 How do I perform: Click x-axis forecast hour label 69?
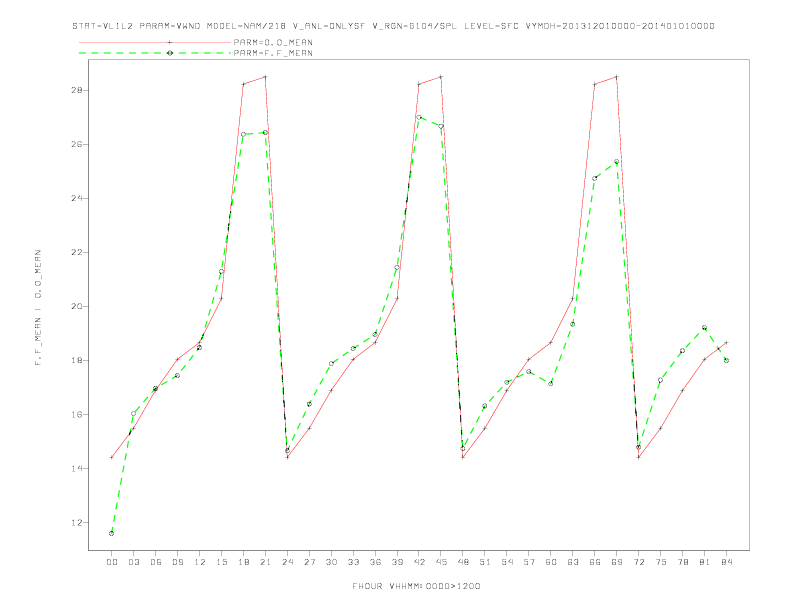point(617,562)
